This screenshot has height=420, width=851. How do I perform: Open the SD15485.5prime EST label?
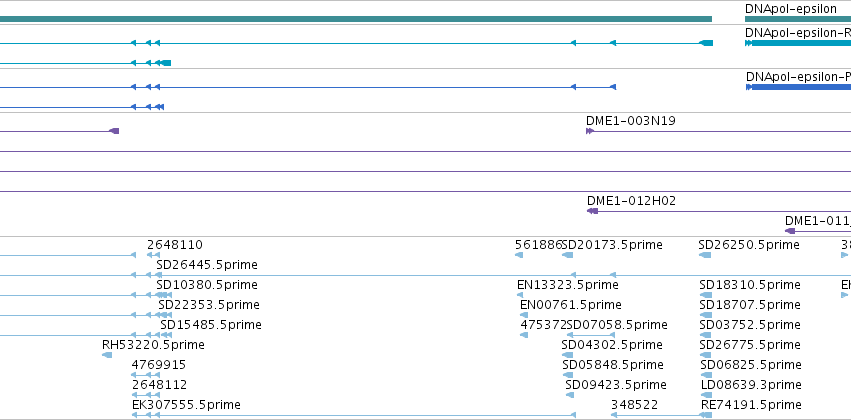[211, 324]
